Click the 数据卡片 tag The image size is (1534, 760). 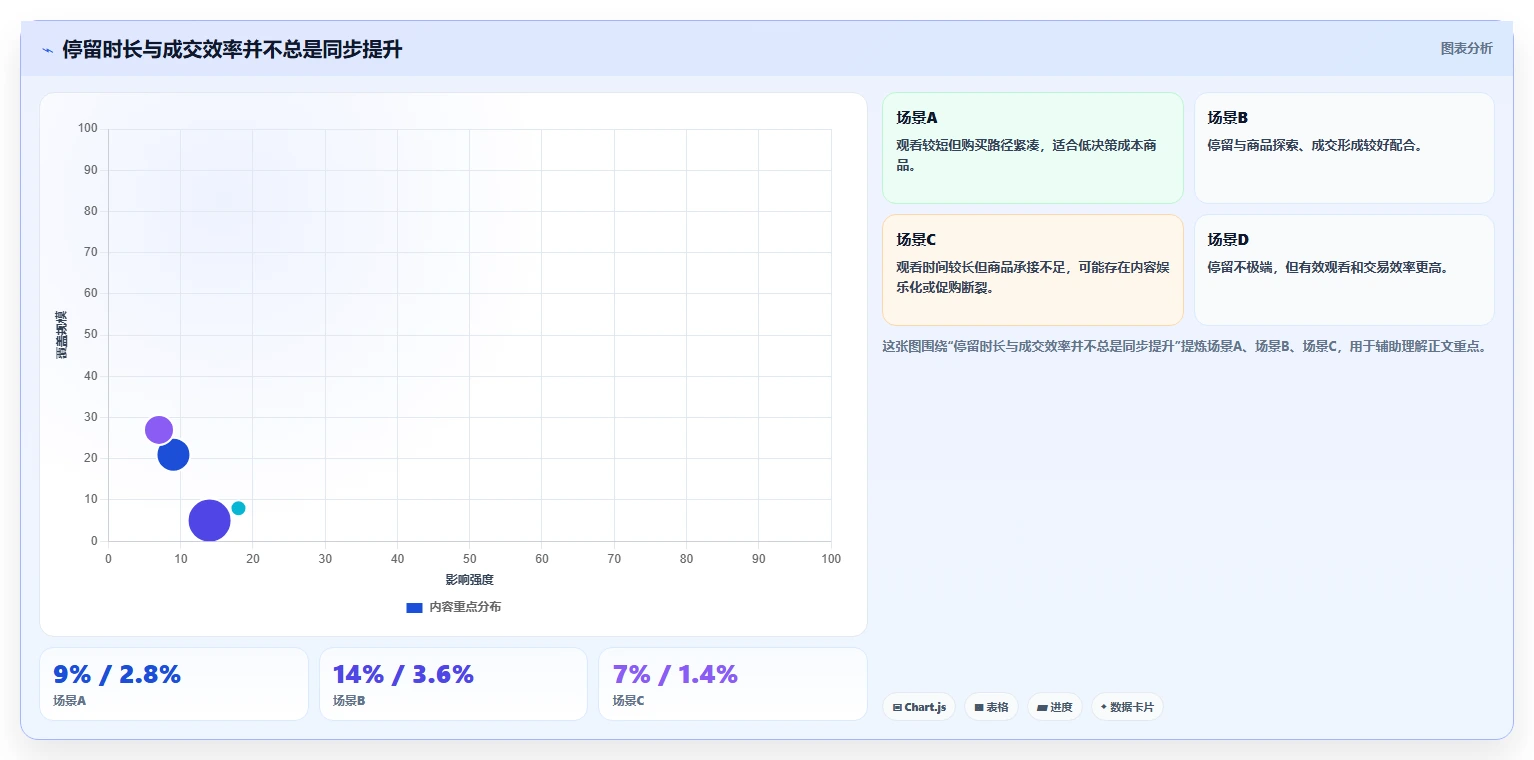point(1127,707)
